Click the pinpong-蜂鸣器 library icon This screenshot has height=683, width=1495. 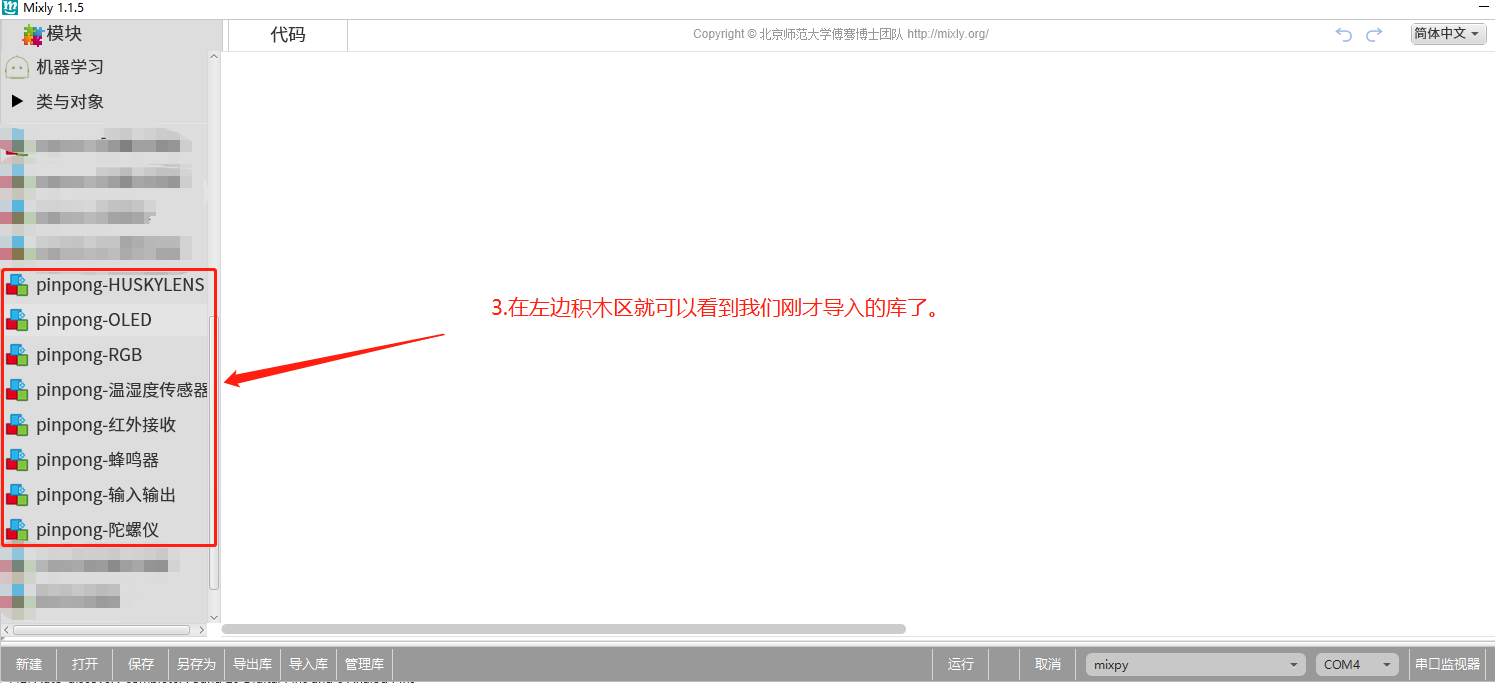tap(17, 460)
